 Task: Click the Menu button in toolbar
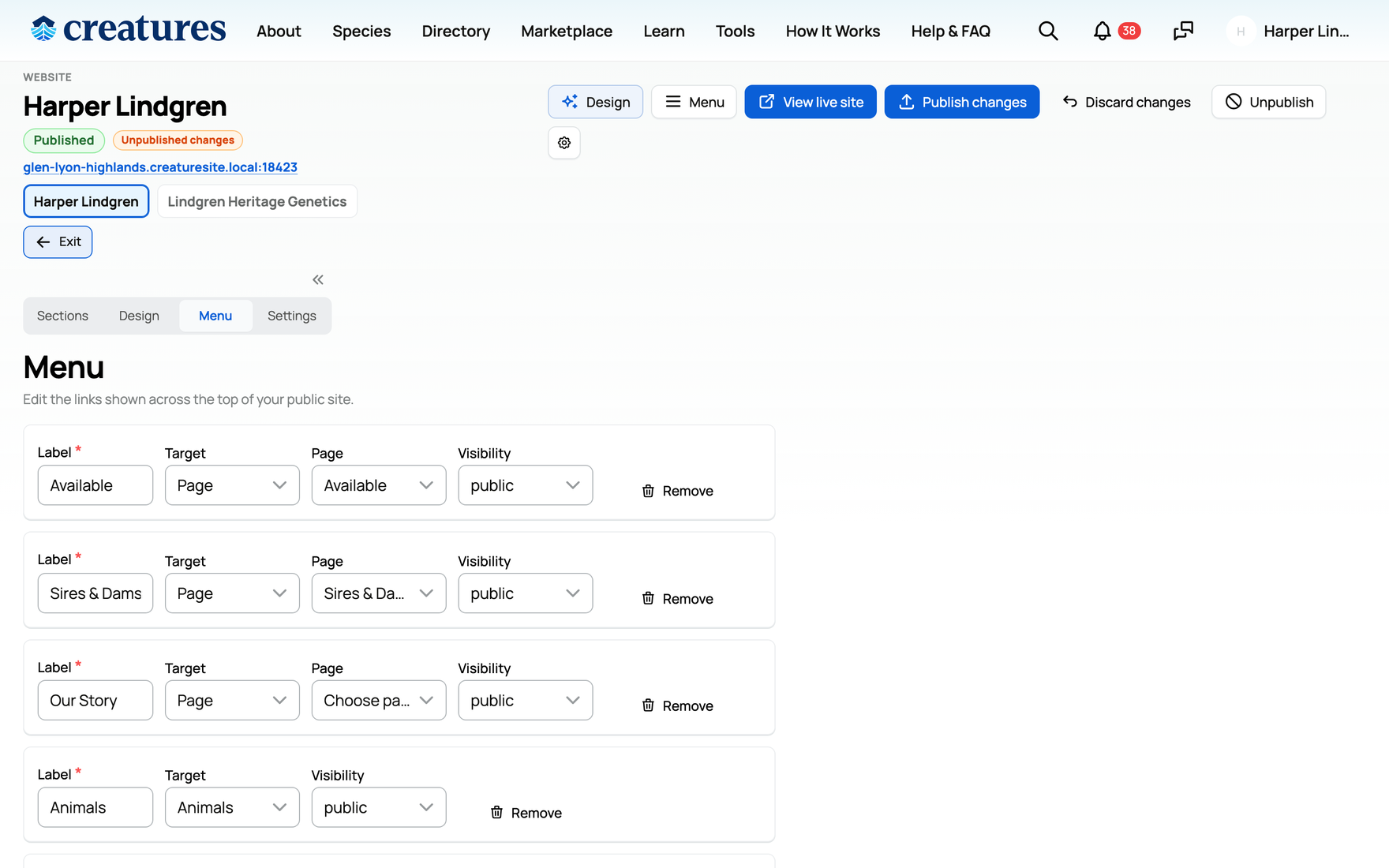pyautogui.click(x=694, y=102)
